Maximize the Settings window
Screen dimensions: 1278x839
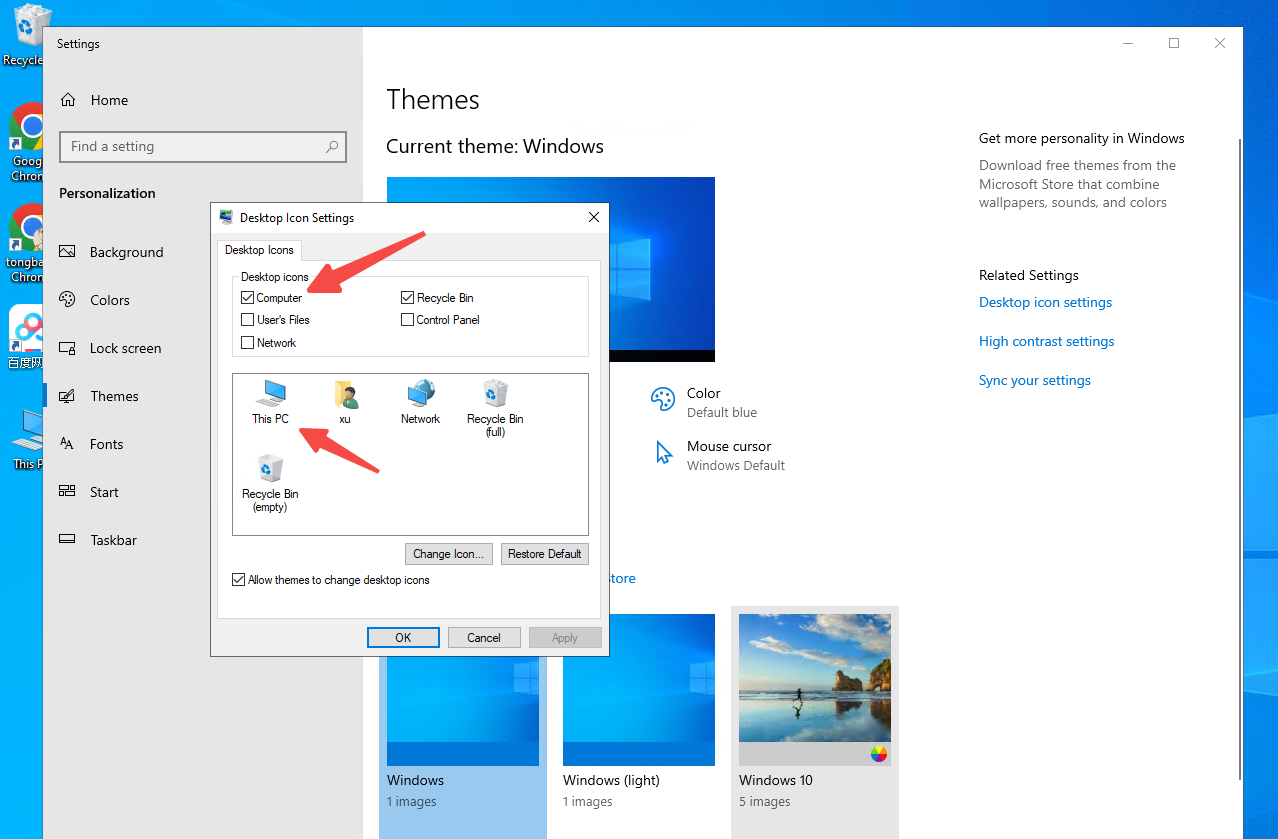tap(1174, 43)
